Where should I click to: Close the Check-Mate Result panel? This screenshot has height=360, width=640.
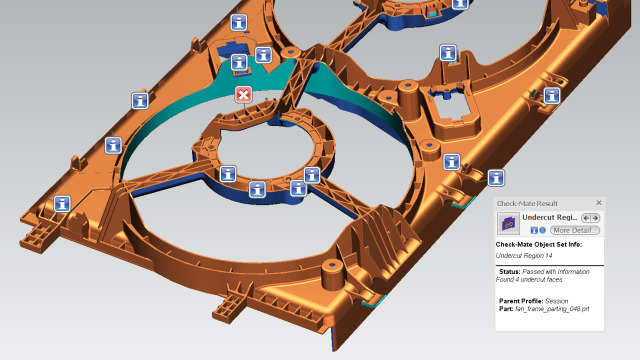pos(598,202)
